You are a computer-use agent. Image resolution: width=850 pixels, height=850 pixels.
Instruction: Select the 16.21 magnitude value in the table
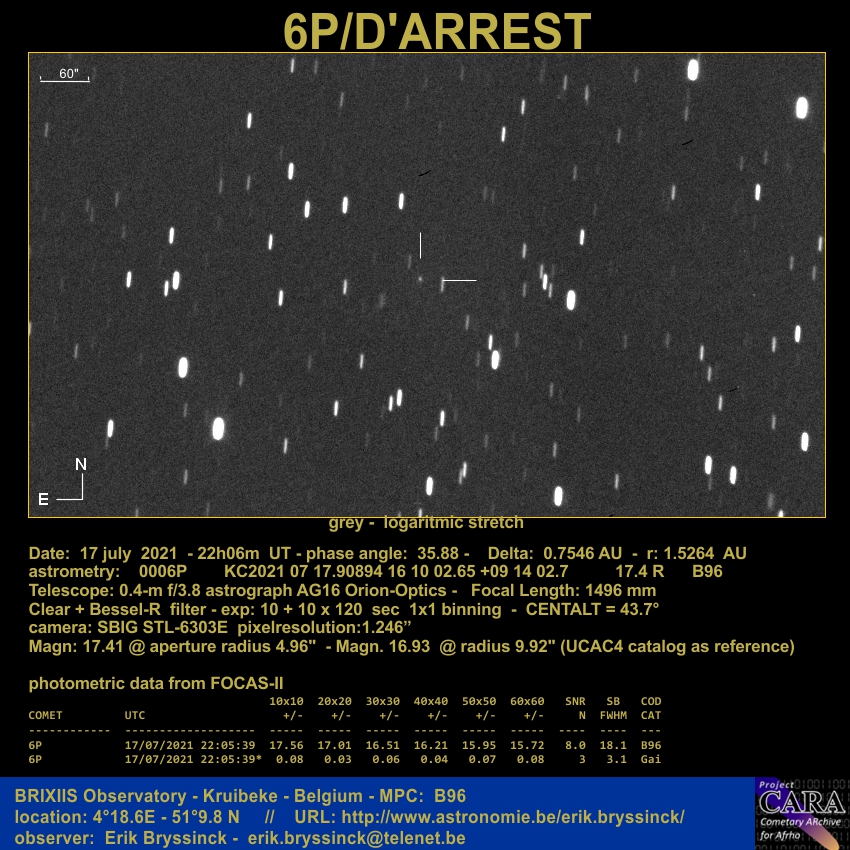click(431, 745)
